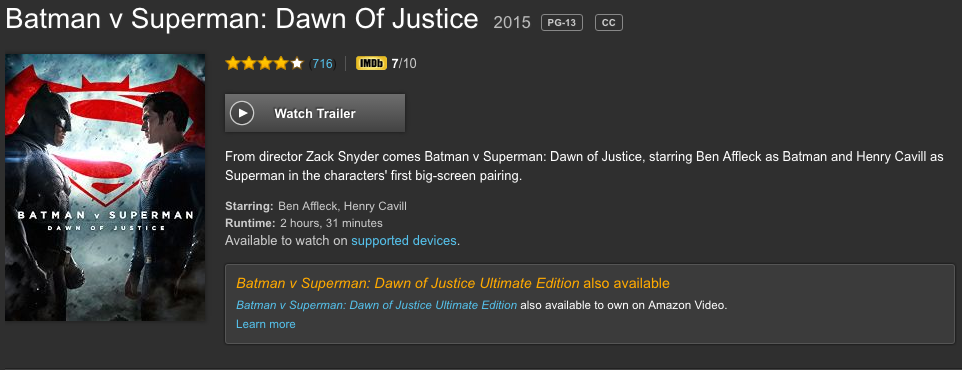
Task: Click Ben Affleck in the Starring line
Action: point(308,206)
